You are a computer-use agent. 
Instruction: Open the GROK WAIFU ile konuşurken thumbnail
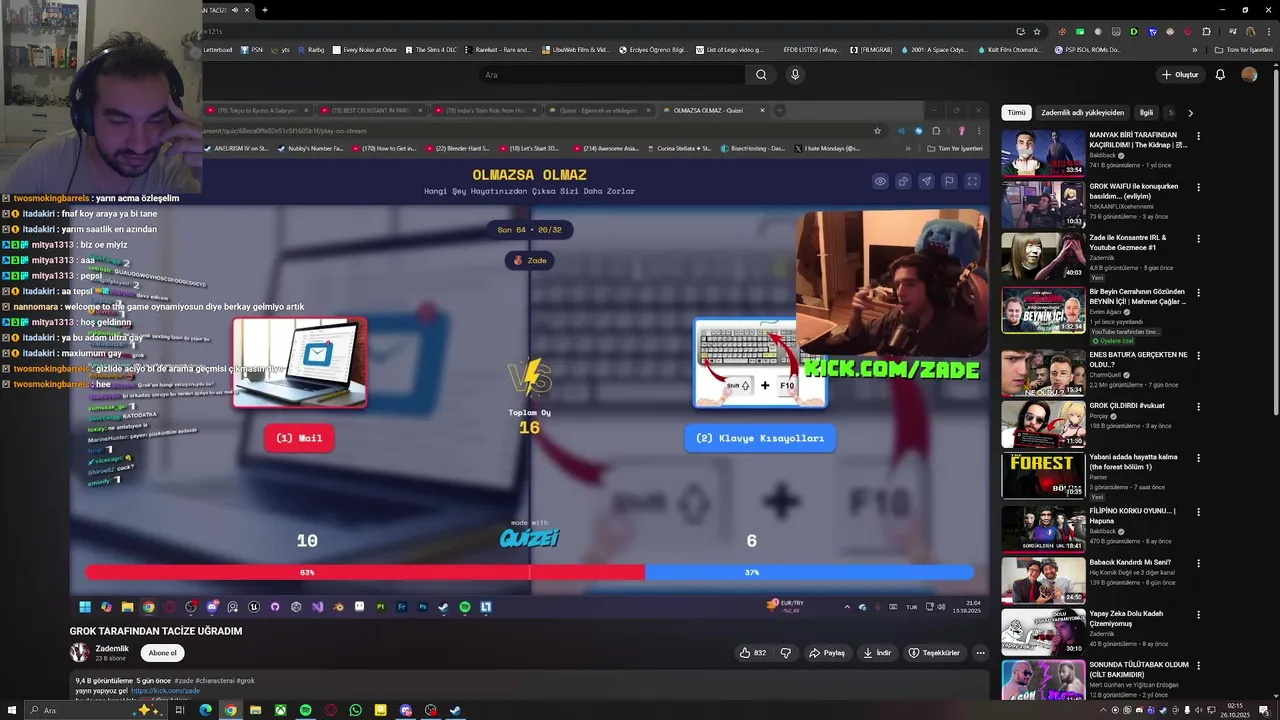tap(1043, 205)
